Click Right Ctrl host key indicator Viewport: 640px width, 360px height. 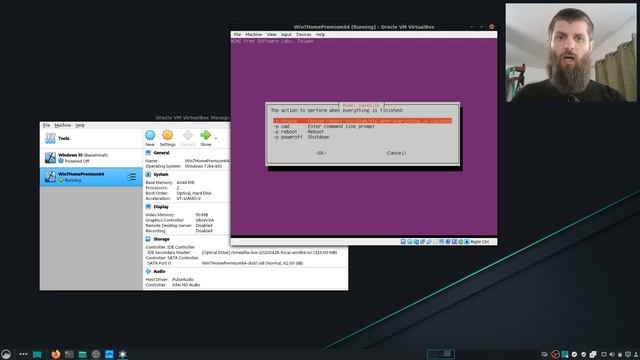480,242
